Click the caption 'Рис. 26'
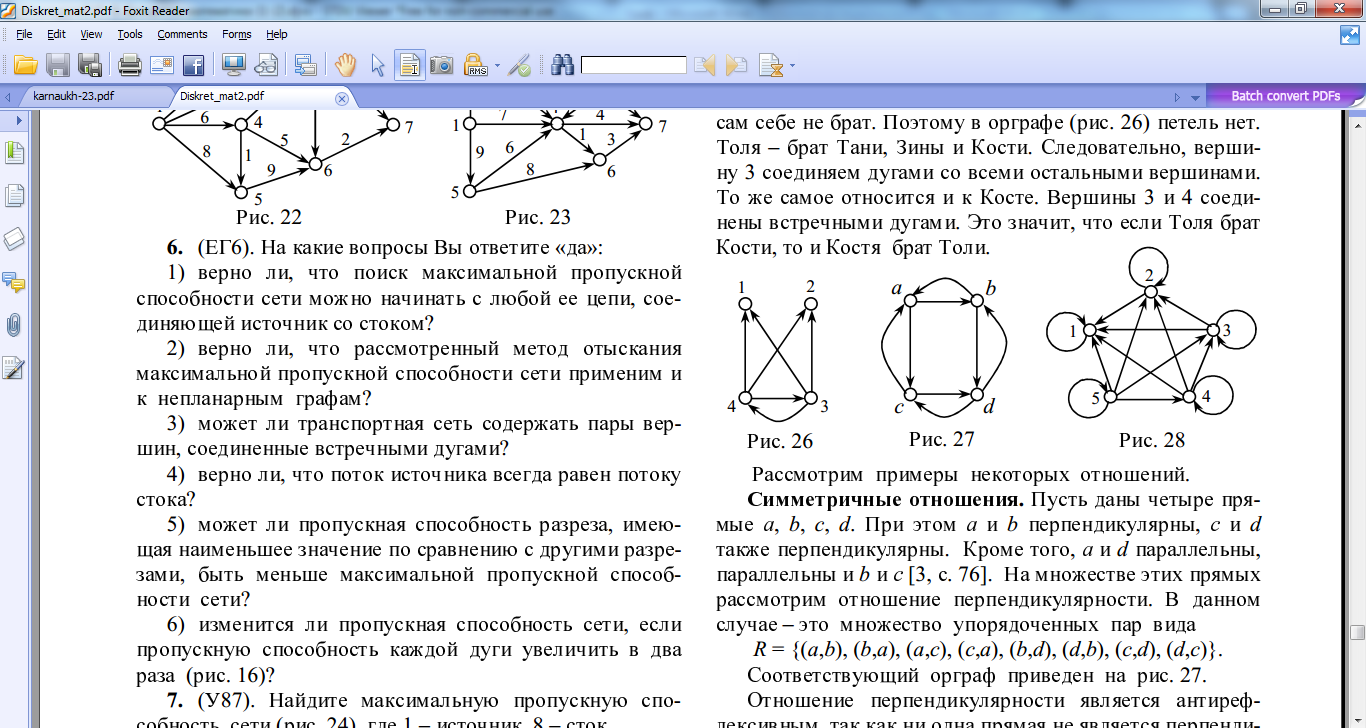The height and width of the screenshot is (728, 1366). [x=780, y=441]
